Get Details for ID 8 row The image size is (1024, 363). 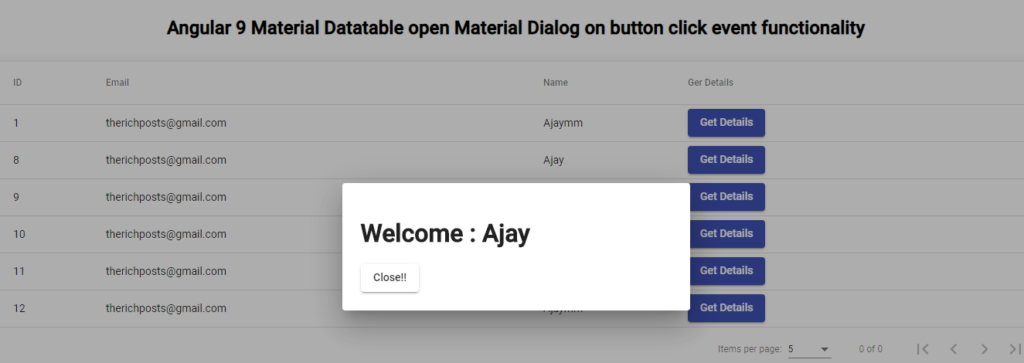(x=726, y=160)
